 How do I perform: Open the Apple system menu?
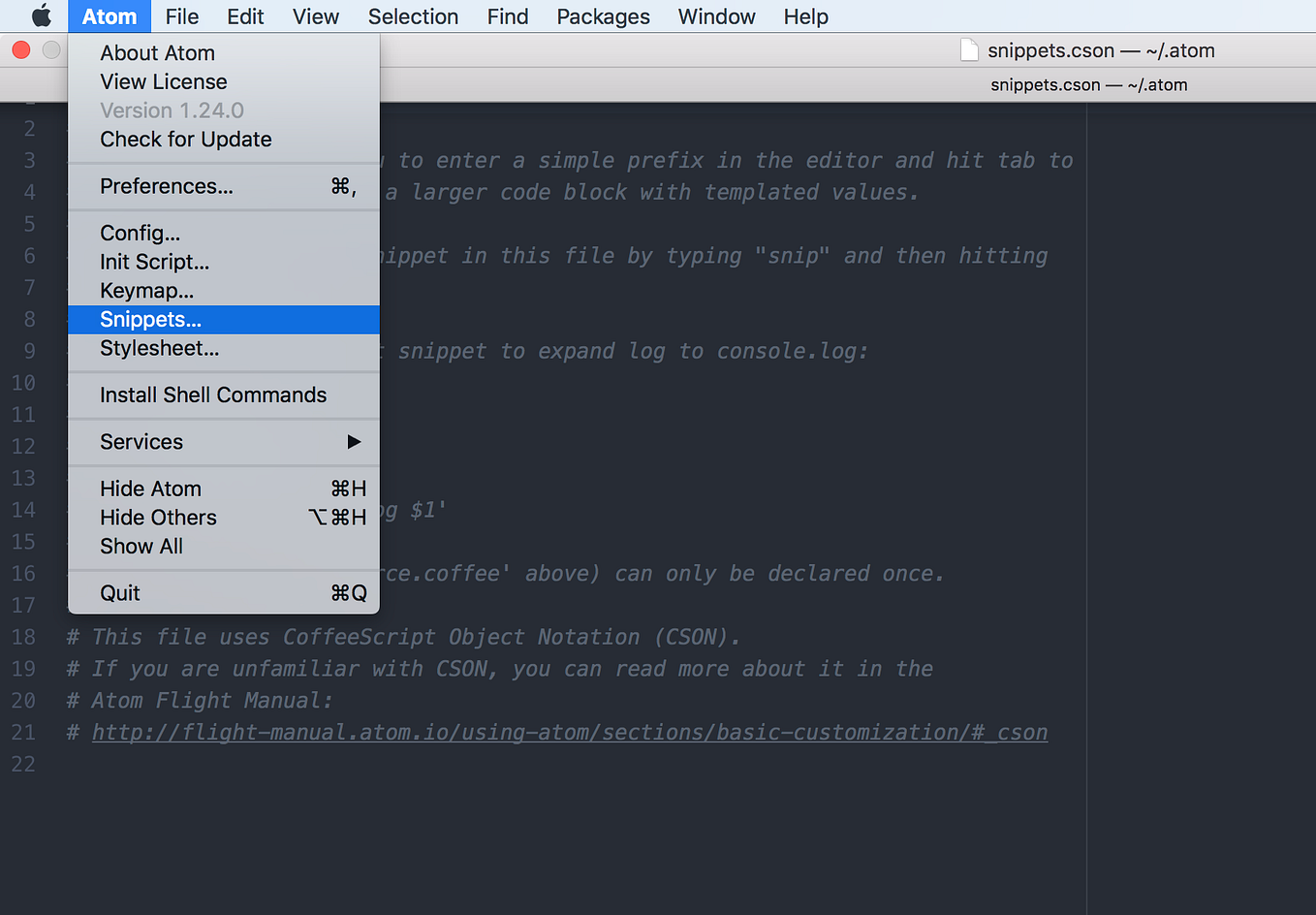point(41,16)
